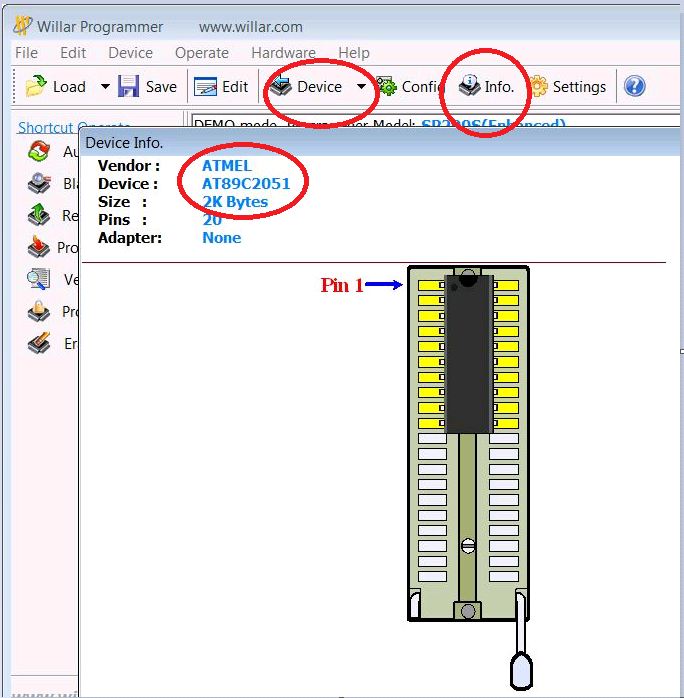The height and width of the screenshot is (698, 684).
Task: Click the Willar Programmer app logo icon
Action: [22, 26]
